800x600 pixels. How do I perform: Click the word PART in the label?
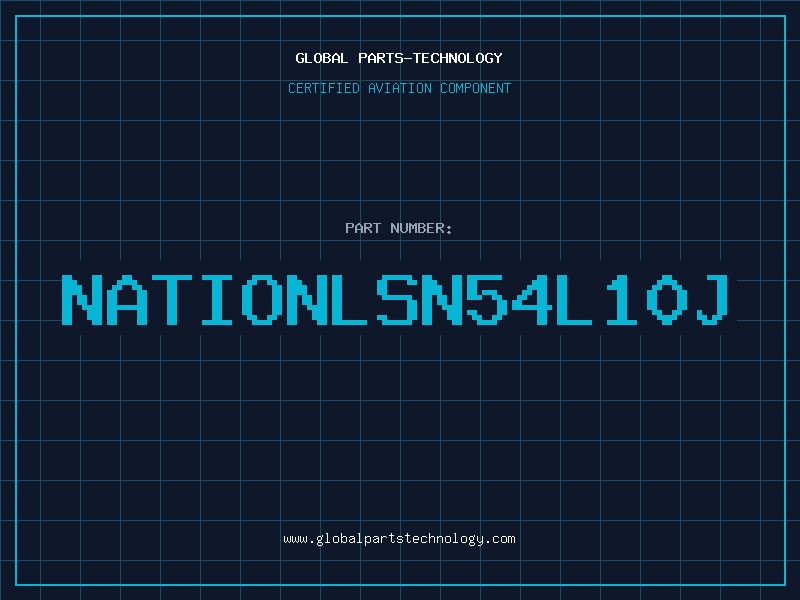point(363,228)
